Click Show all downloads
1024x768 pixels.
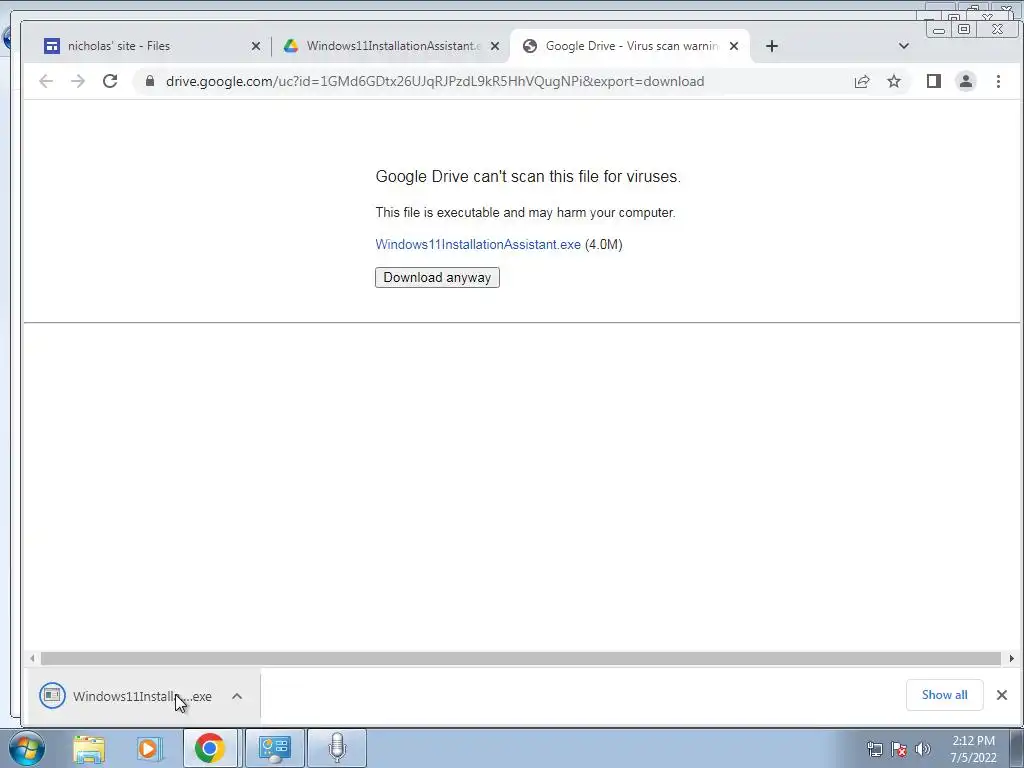click(944, 695)
